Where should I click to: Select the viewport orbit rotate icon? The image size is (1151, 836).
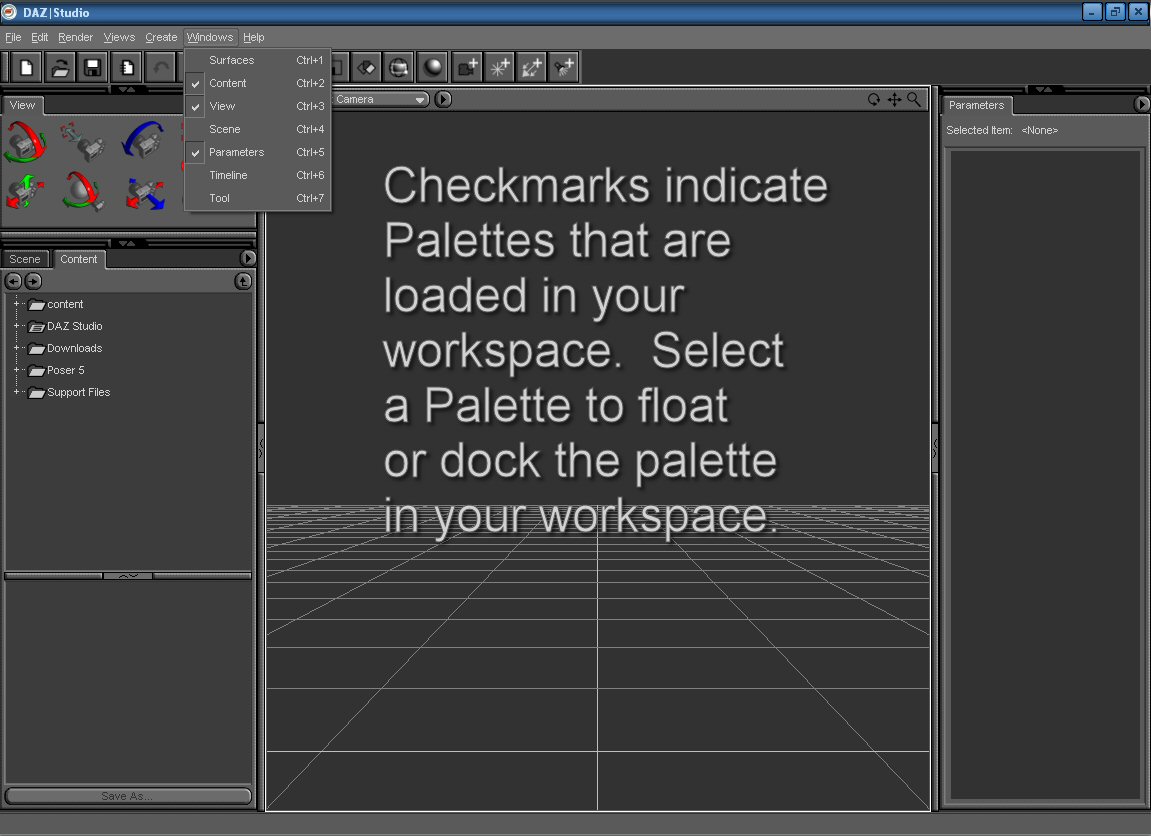874,100
